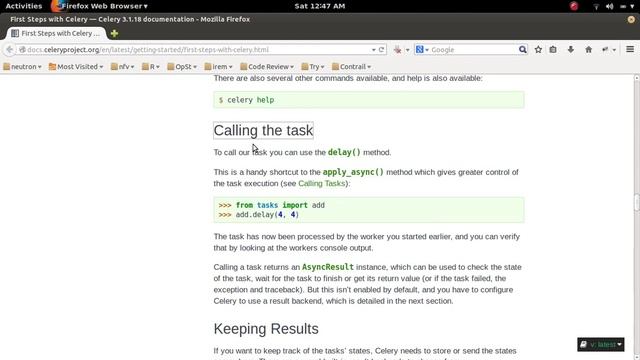Open the R bookmarks folder
Screen dimensions: 640x360
(151, 67)
